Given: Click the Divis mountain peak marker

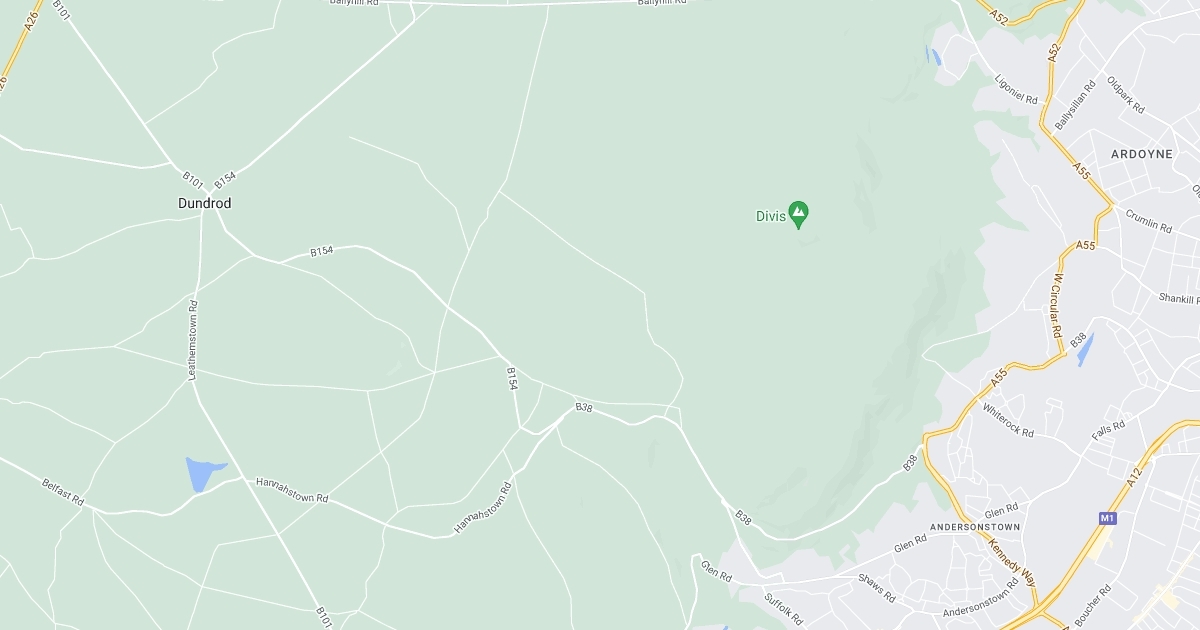Looking at the screenshot, I should point(798,214).
